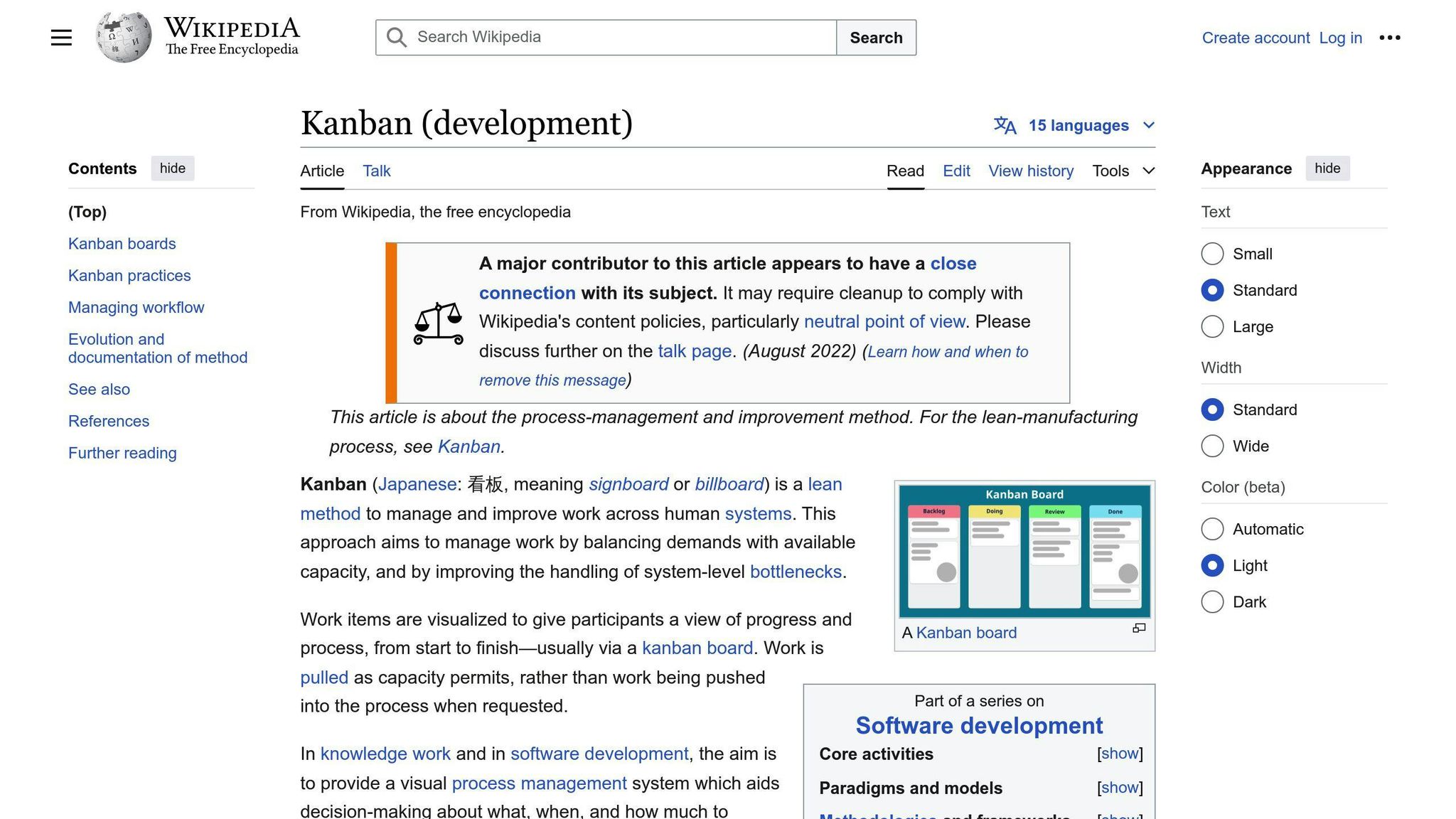The image size is (1456, 819).
Task: Switch to the Talk tab
Action: pyautogui.click(x=376, y=171)
